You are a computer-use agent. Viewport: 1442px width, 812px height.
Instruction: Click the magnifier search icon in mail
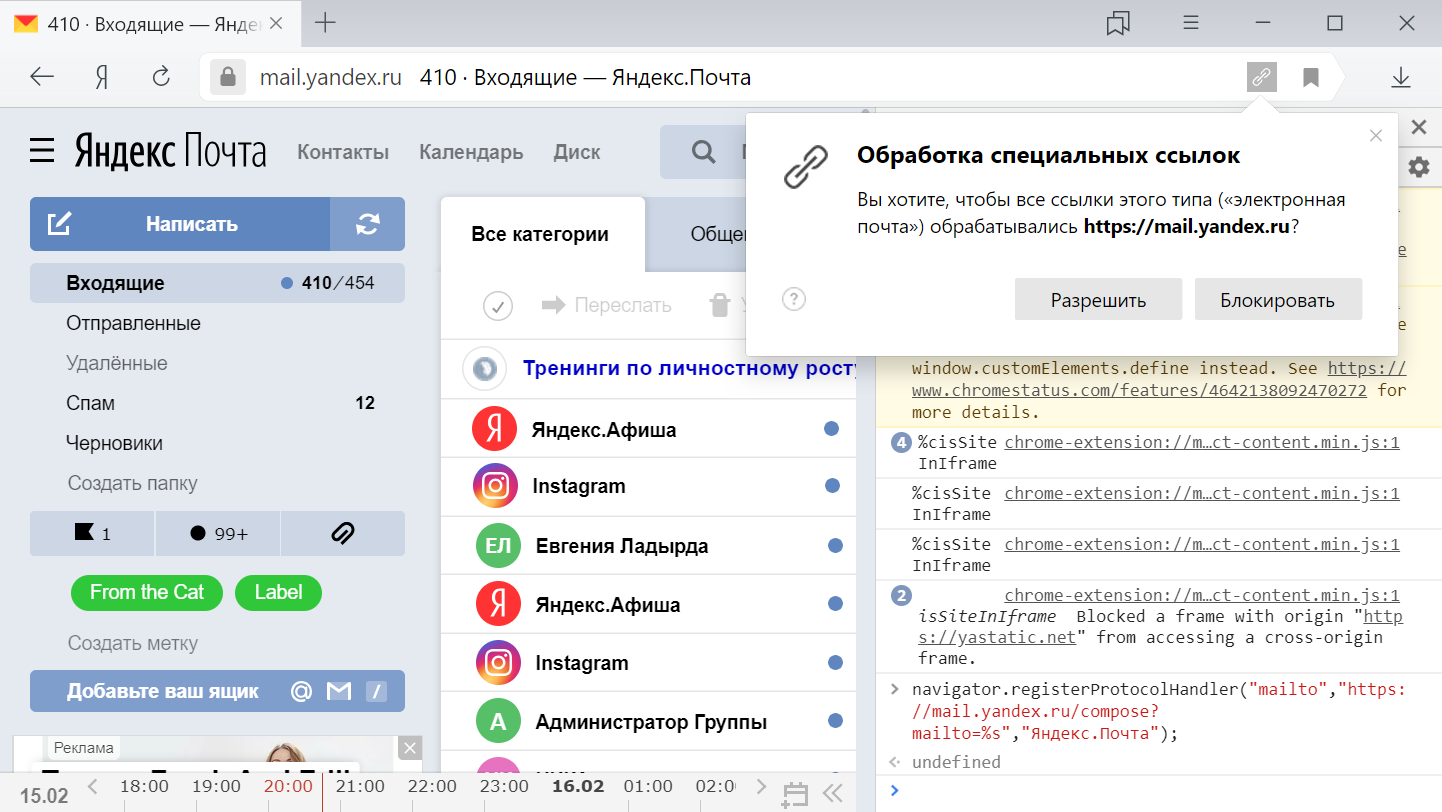[x=704, y=152]
